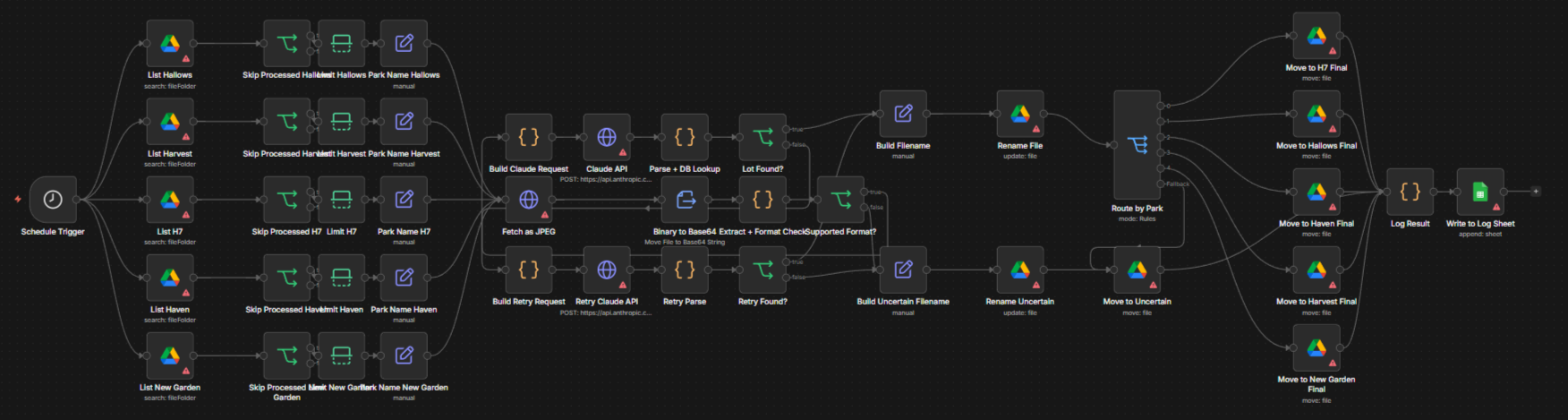Viewport: 1568px width, 420px height.
Task: Select the Parse + DB Lookup code node
Action: pos(685,137)
